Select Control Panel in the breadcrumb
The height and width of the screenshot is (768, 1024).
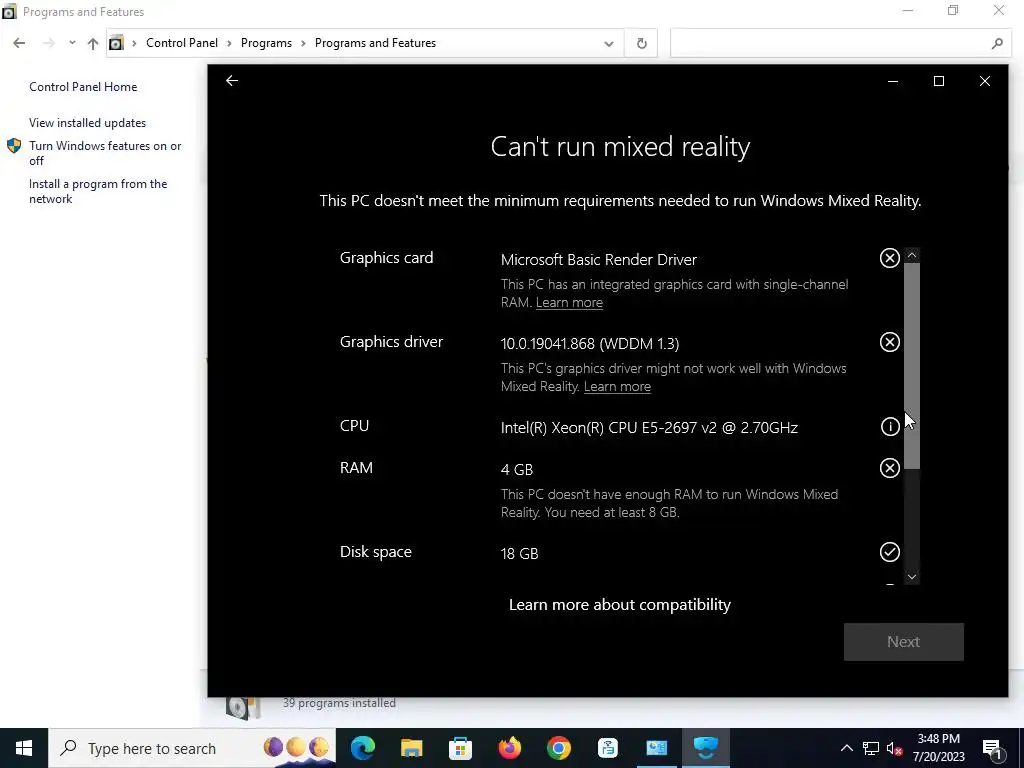(182, 43)
